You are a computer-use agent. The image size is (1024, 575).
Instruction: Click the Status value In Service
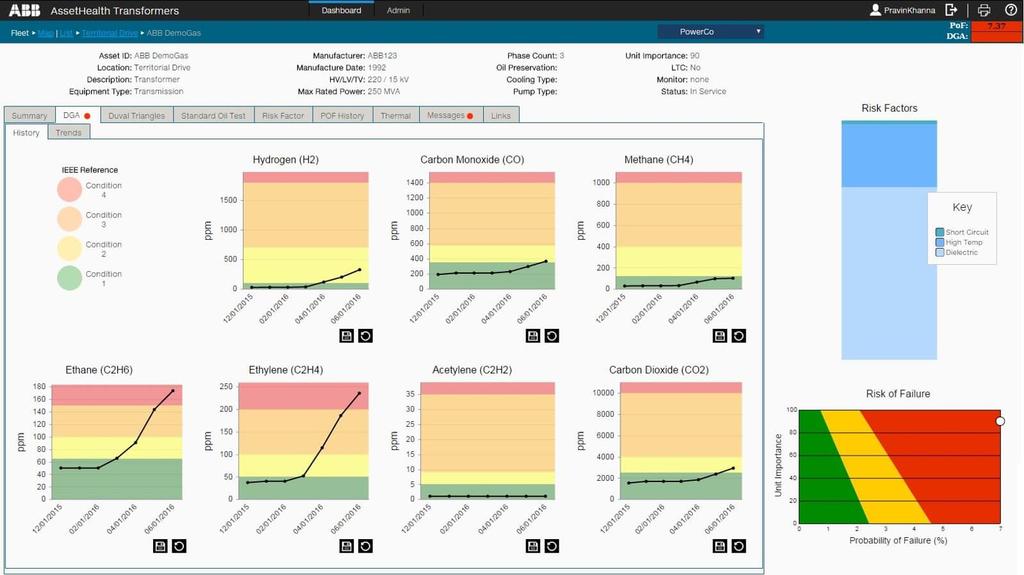coord(708,91)
